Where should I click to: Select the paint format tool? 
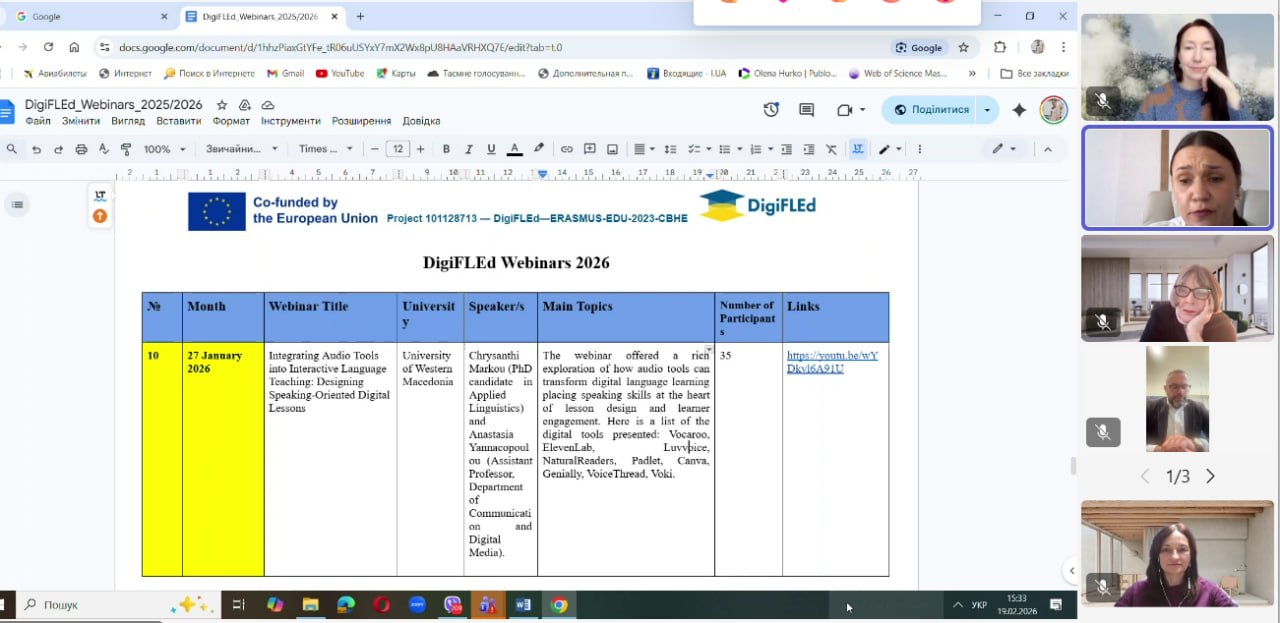pyautogui.click(x=126, y=149)
